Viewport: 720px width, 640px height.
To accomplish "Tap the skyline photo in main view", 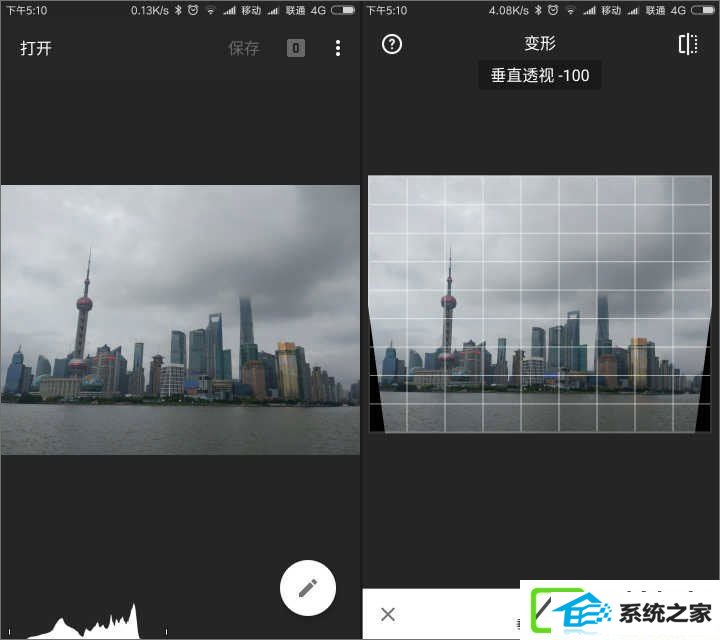I will click(x=180, y=320).
